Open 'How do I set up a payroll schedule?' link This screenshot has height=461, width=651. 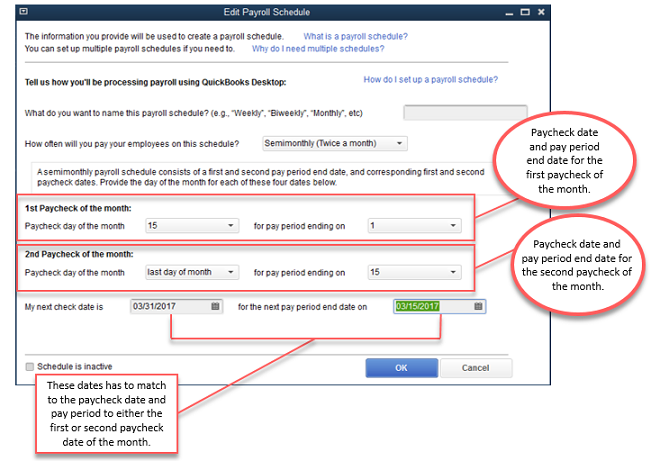(431, 80)
